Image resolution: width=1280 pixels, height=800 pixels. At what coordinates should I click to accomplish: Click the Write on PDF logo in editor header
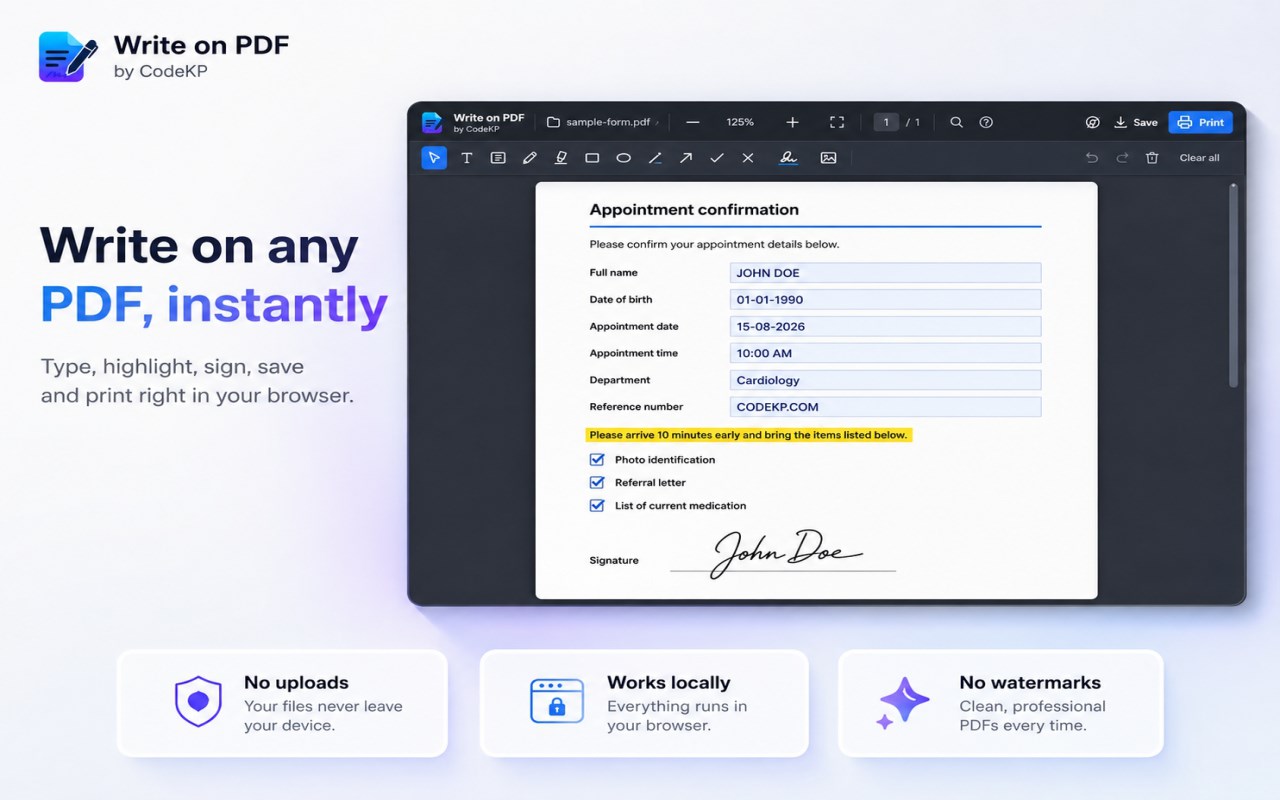coord(432,123)
